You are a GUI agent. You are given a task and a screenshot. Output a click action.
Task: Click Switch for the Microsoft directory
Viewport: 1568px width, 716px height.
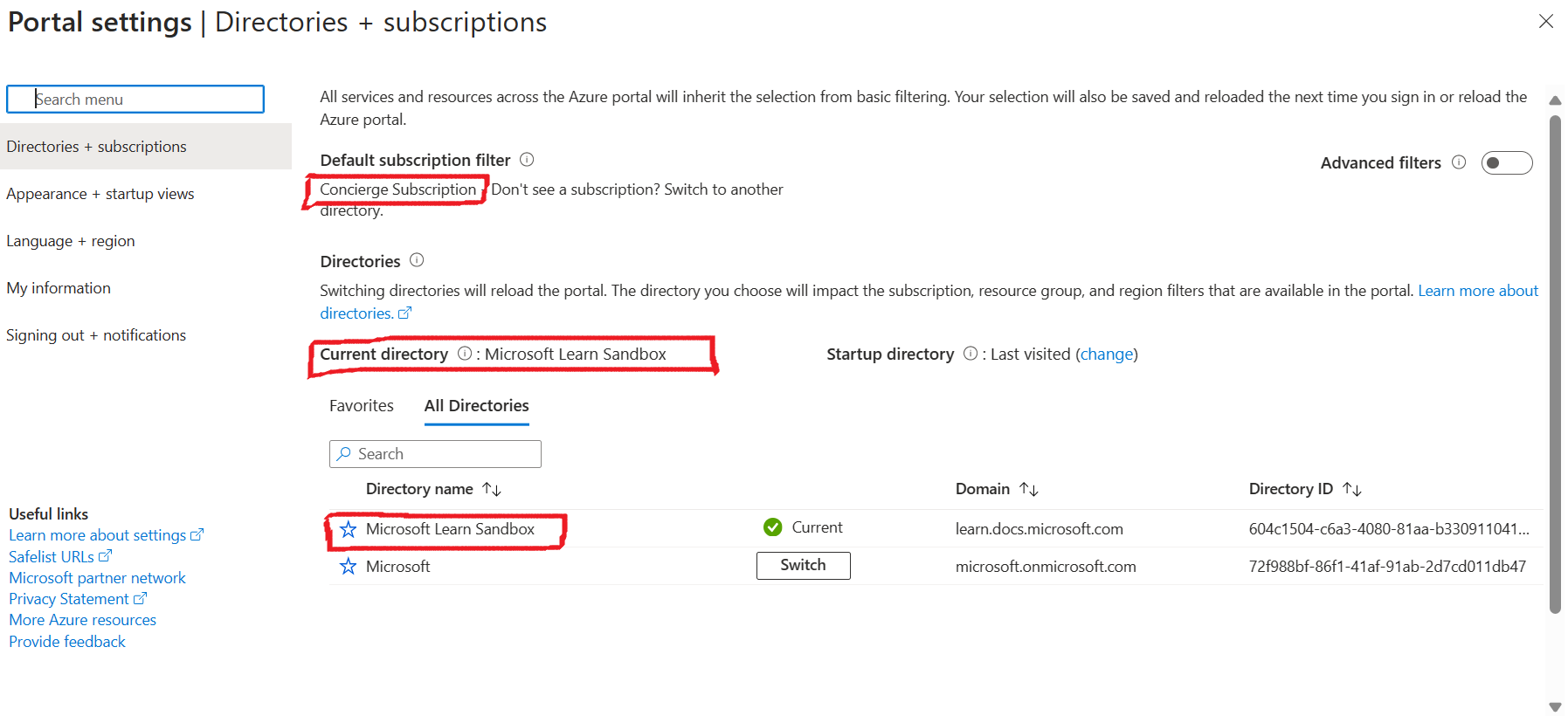pos(803,565)
